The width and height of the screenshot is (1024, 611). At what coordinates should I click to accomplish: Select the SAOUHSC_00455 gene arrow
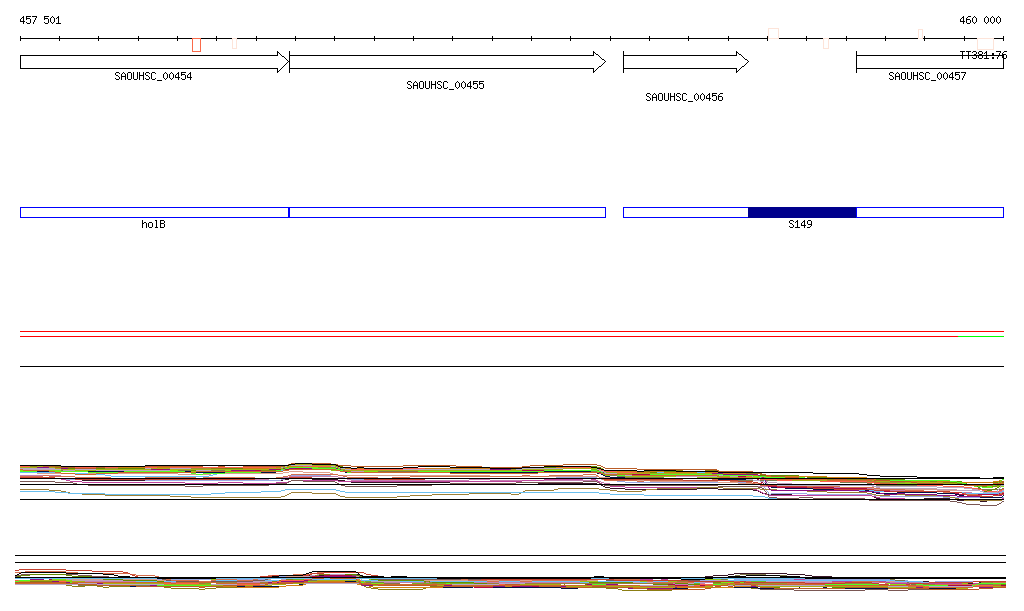[447, 62]
